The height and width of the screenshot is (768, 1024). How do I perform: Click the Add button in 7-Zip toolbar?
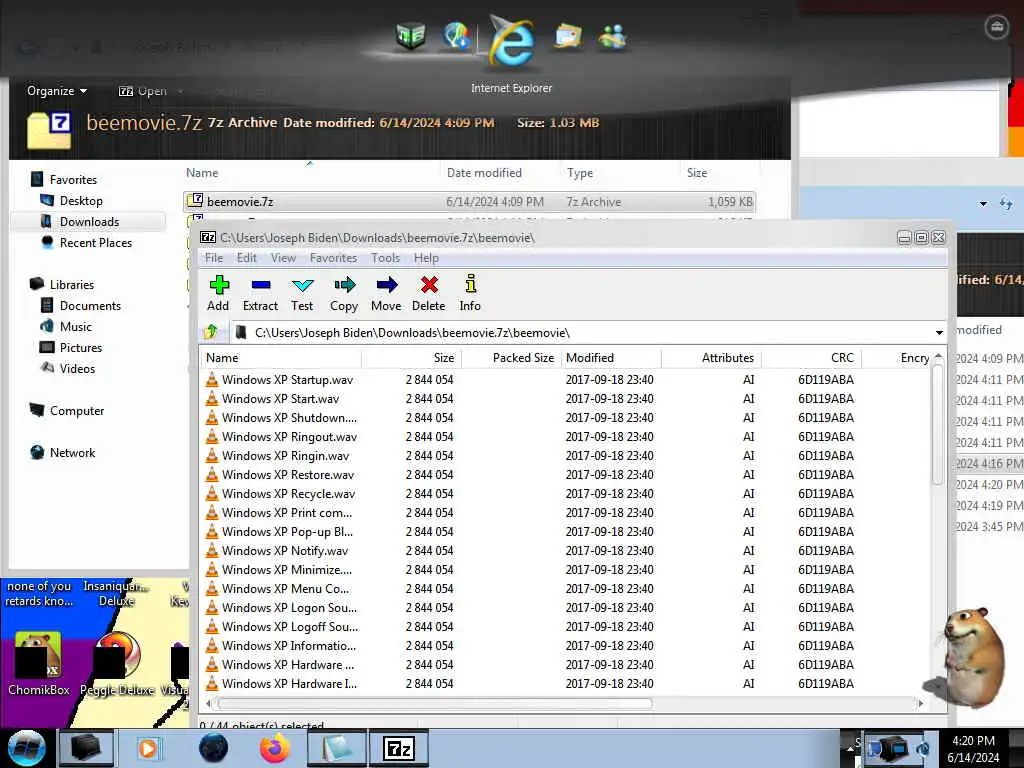[x=219, y=293]
